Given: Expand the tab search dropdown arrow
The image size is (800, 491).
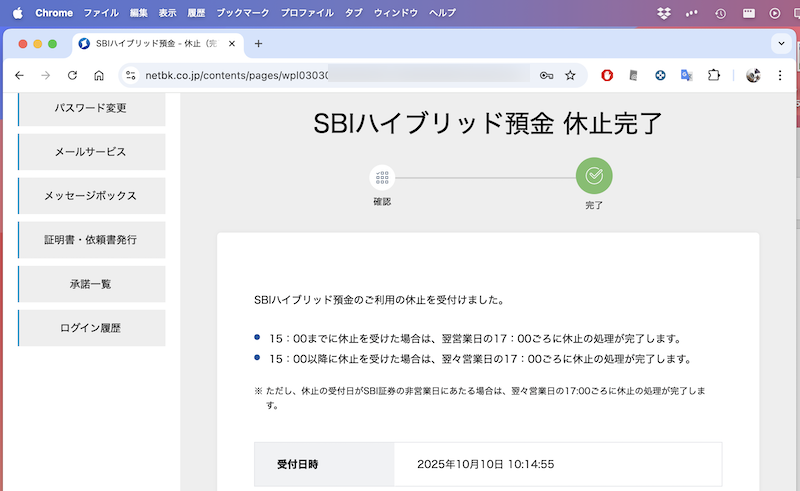Looking at the screenshot, I should (781, 43).
